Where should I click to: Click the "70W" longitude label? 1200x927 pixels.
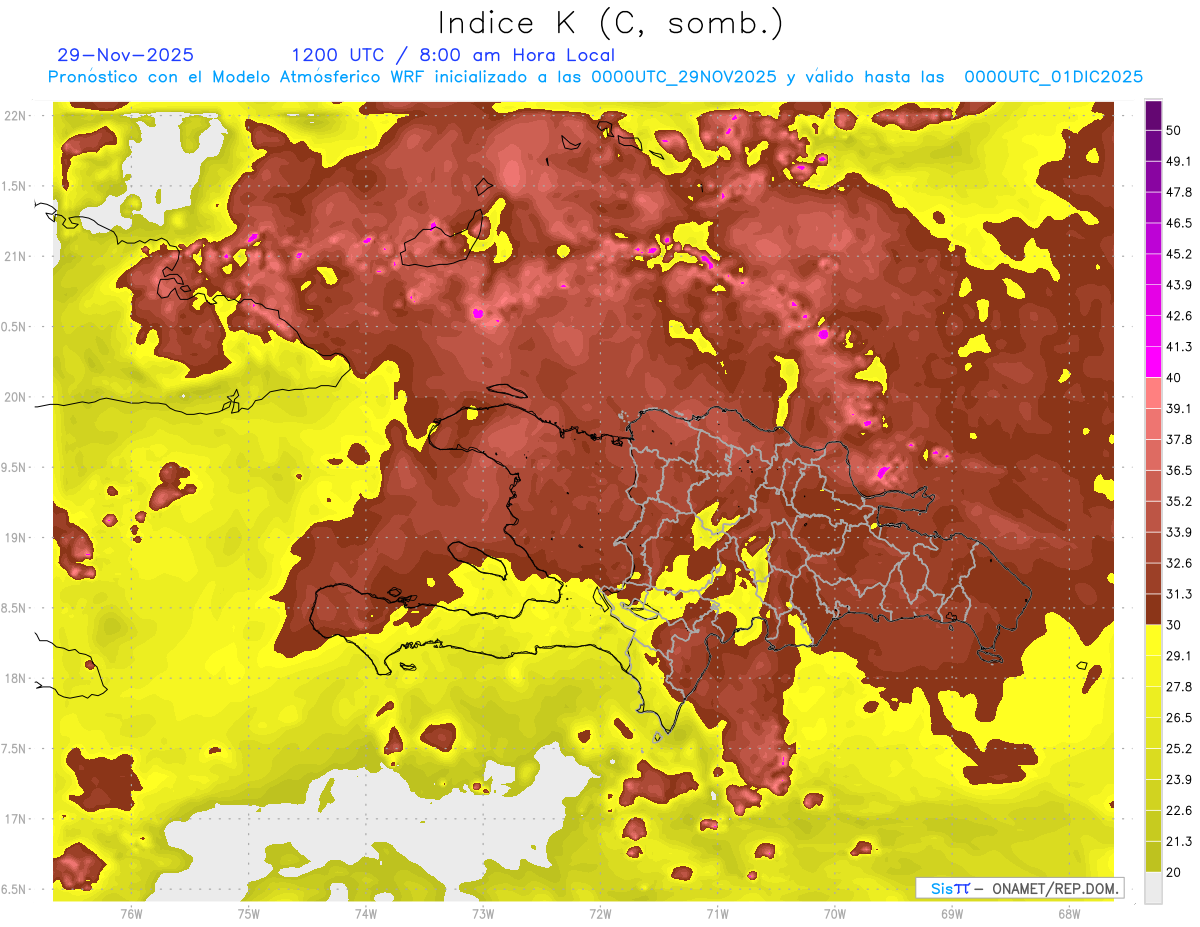[835, 914]
